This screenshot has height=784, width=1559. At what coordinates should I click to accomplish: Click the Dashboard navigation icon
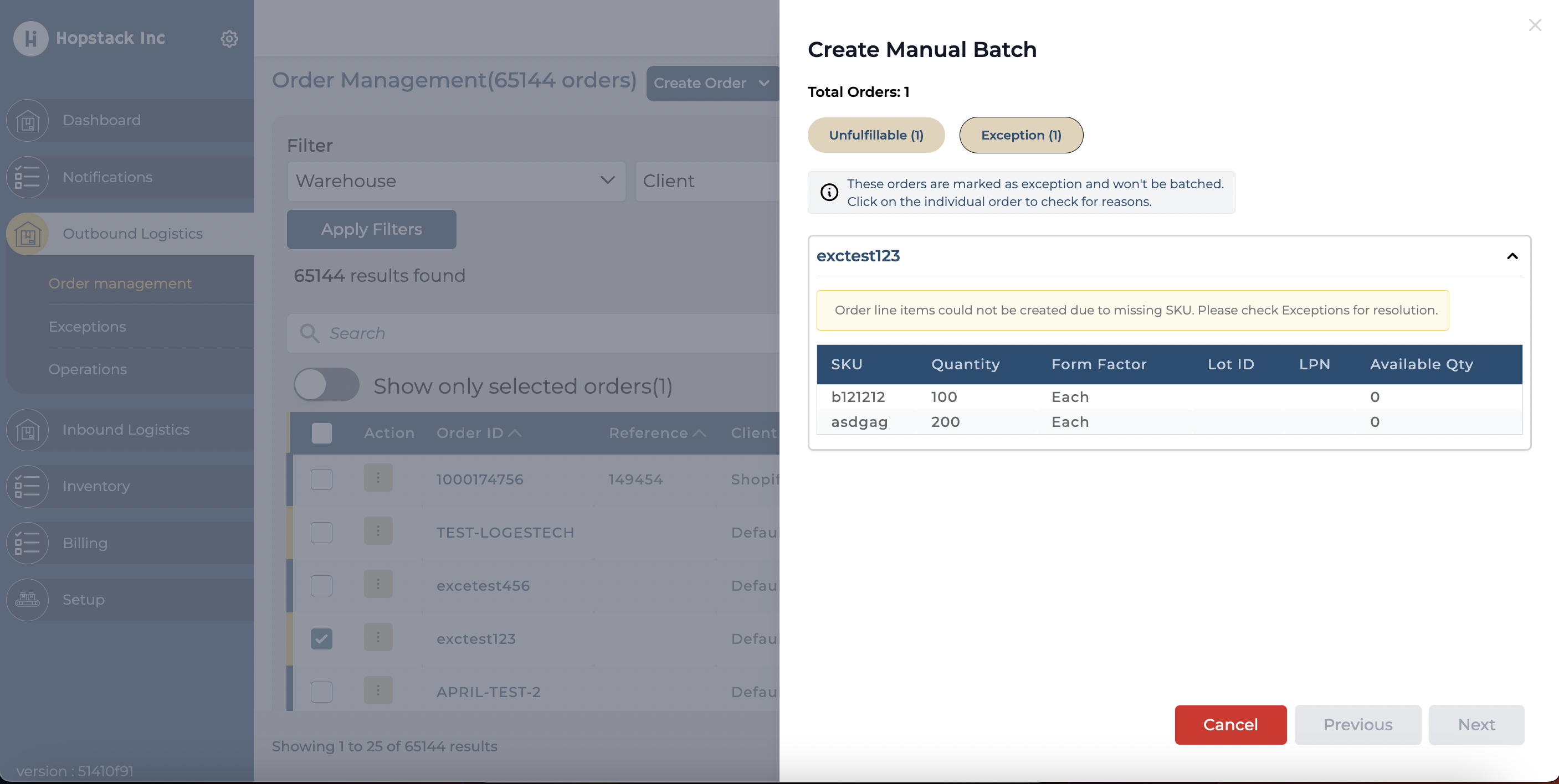tap(27, 120)
